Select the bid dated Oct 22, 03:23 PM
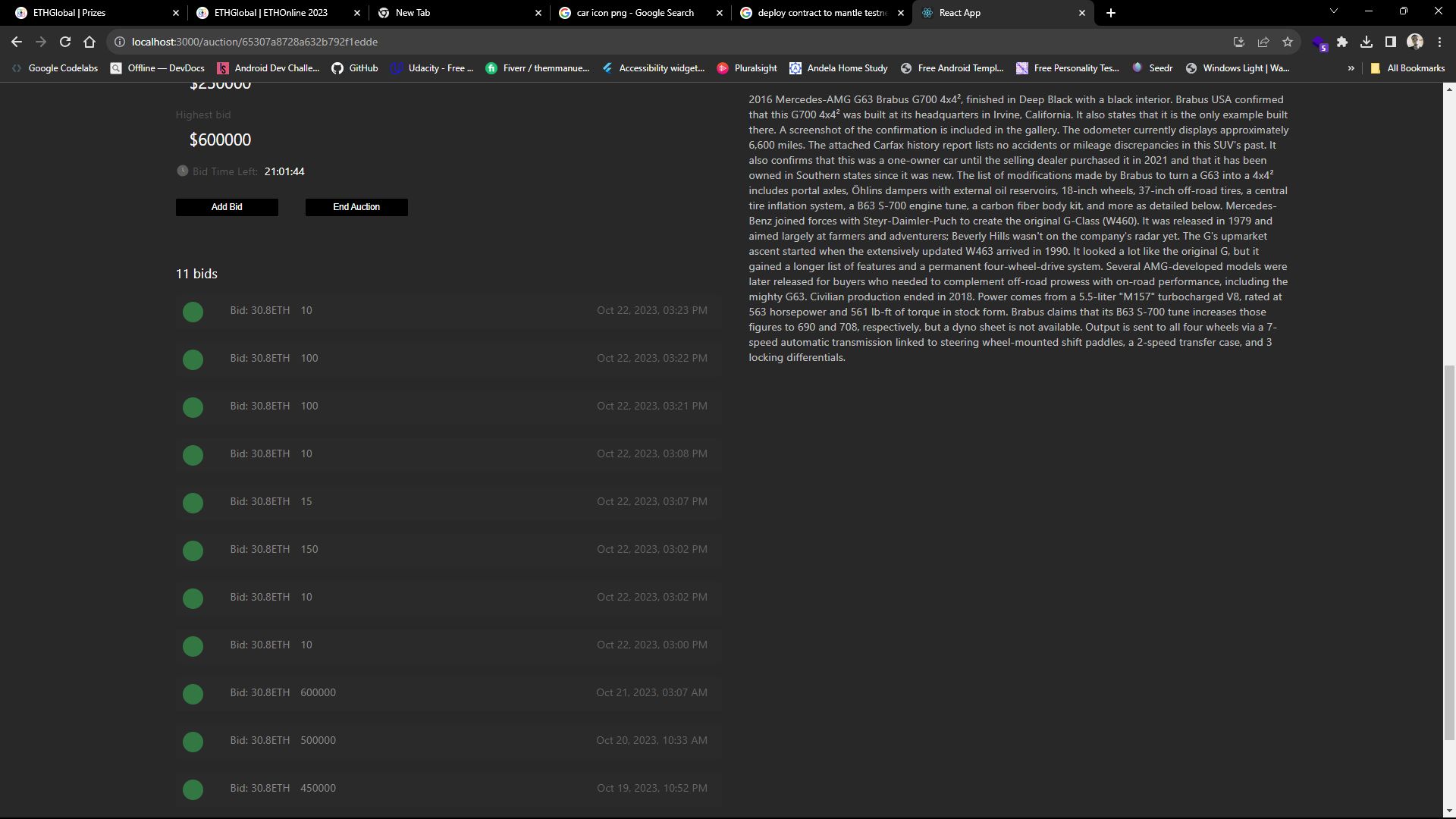Screen dimensions: 1456x819 [x=448, y=312]
